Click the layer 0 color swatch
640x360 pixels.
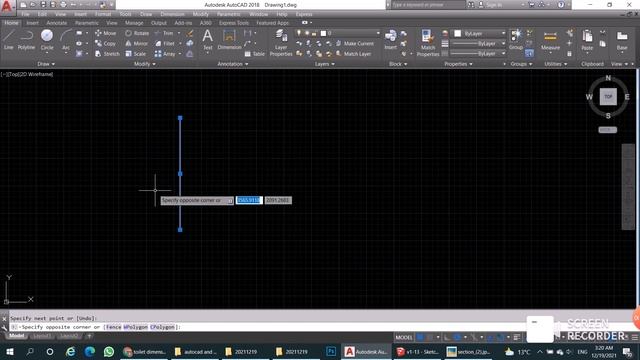pos(323,33)
